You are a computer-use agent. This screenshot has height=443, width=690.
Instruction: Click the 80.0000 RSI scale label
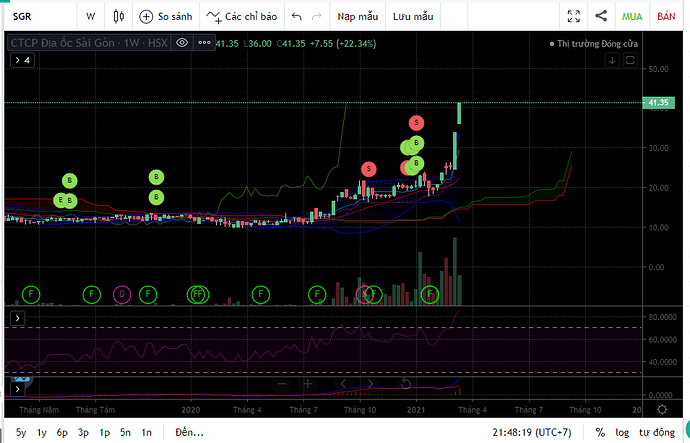click(662, 317)
